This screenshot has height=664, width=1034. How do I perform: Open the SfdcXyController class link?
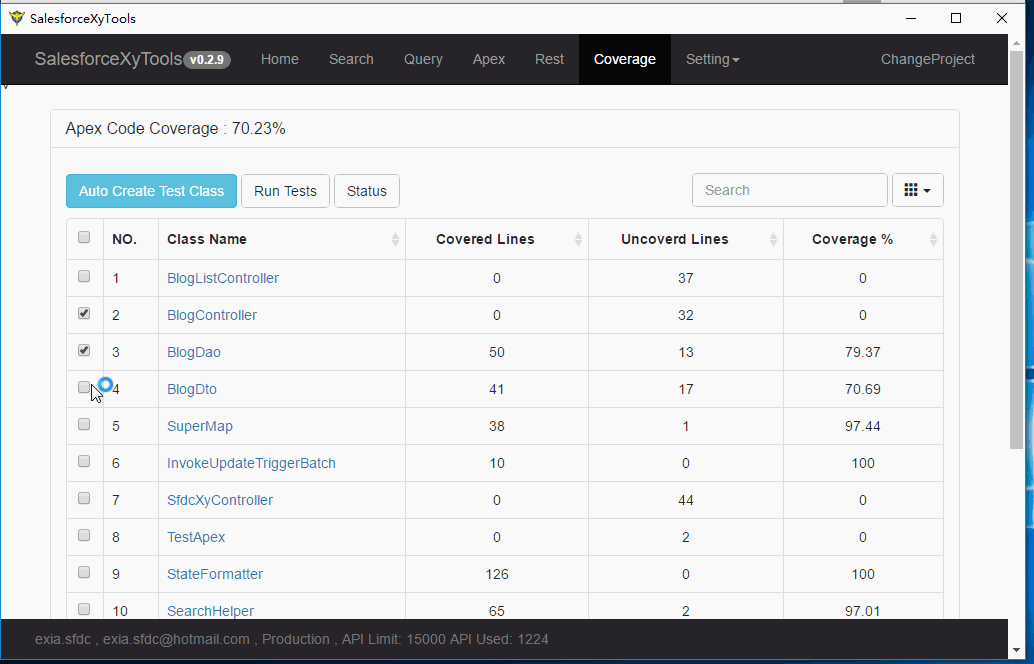tap(220, 500)
